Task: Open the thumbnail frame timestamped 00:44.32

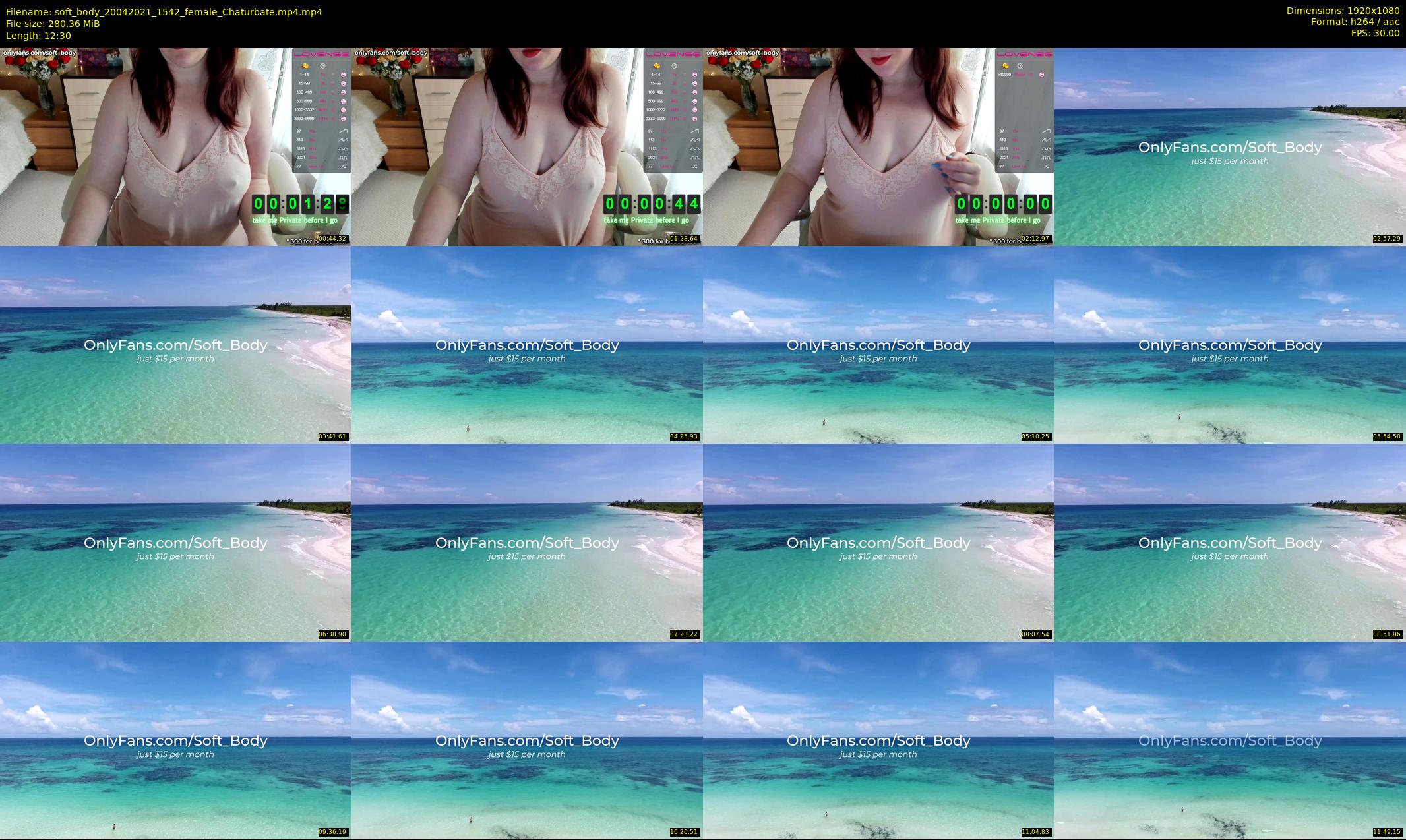Action: pyautogui.click(x=175, y=146)
